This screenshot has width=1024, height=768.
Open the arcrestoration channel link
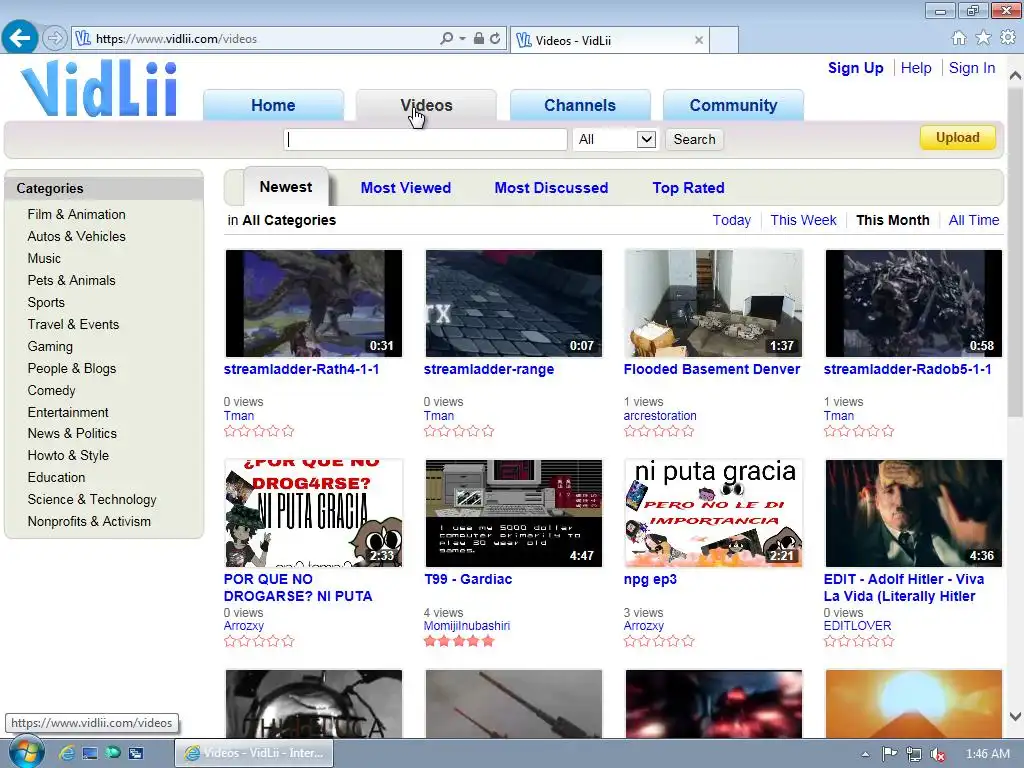pos(660,416)
